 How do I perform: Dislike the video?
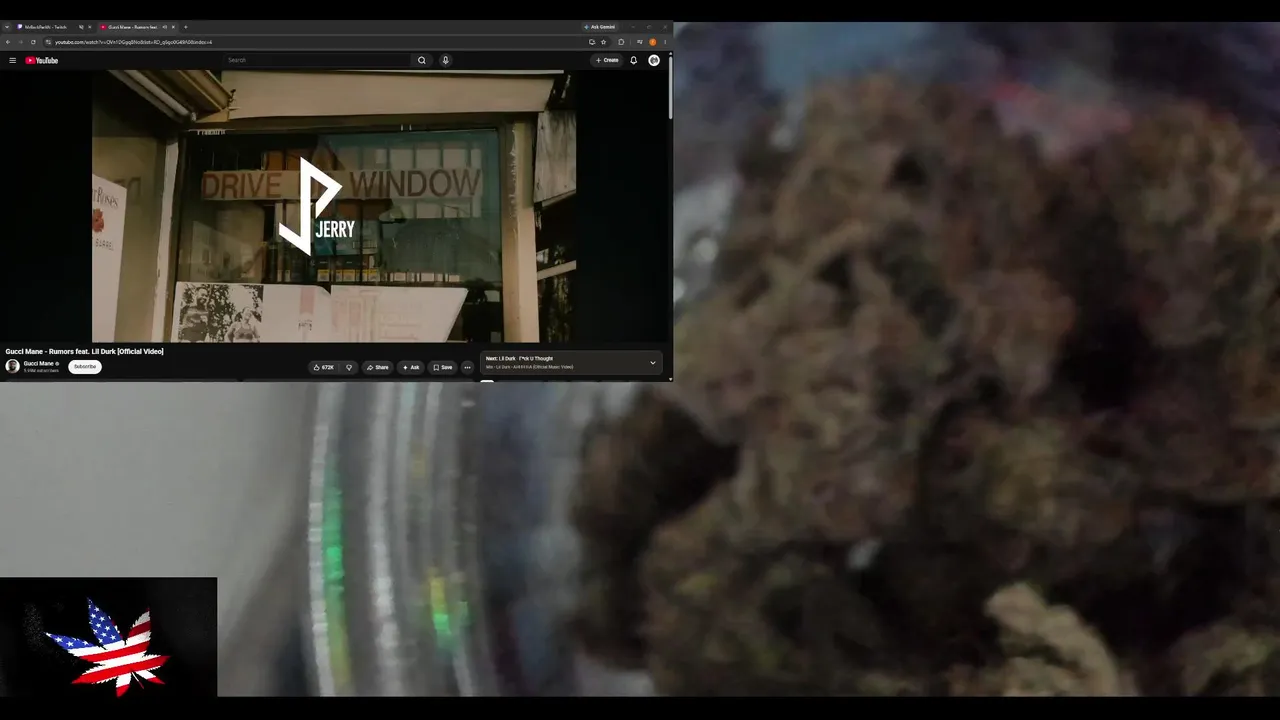349,367
